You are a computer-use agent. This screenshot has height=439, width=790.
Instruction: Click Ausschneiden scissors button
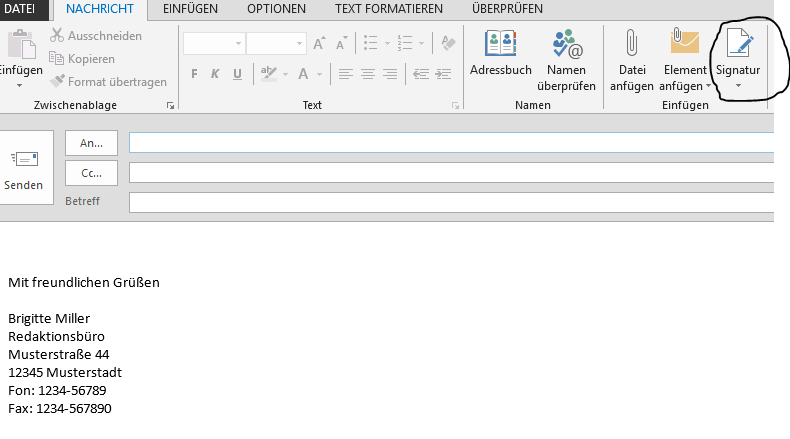tap(96, 36)
